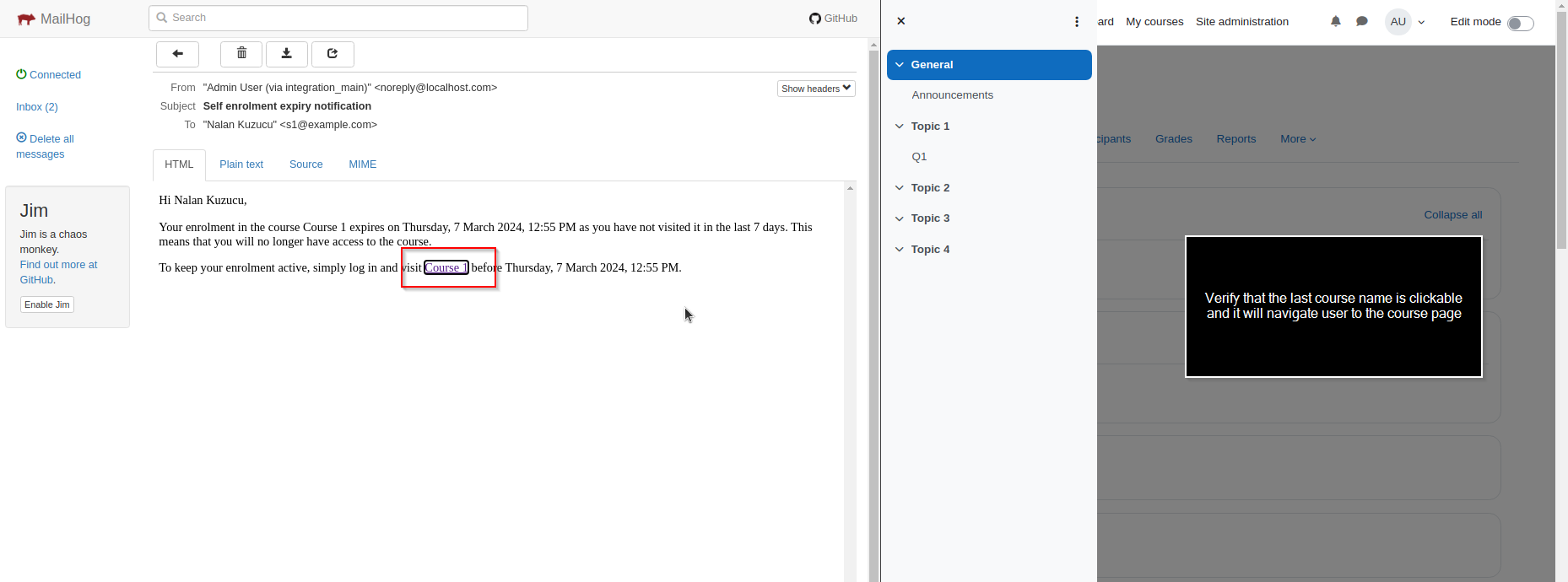The height and width of the screenshot is (582, 1568).
Task: Open Inbox (2)
Action: point(37,107)
